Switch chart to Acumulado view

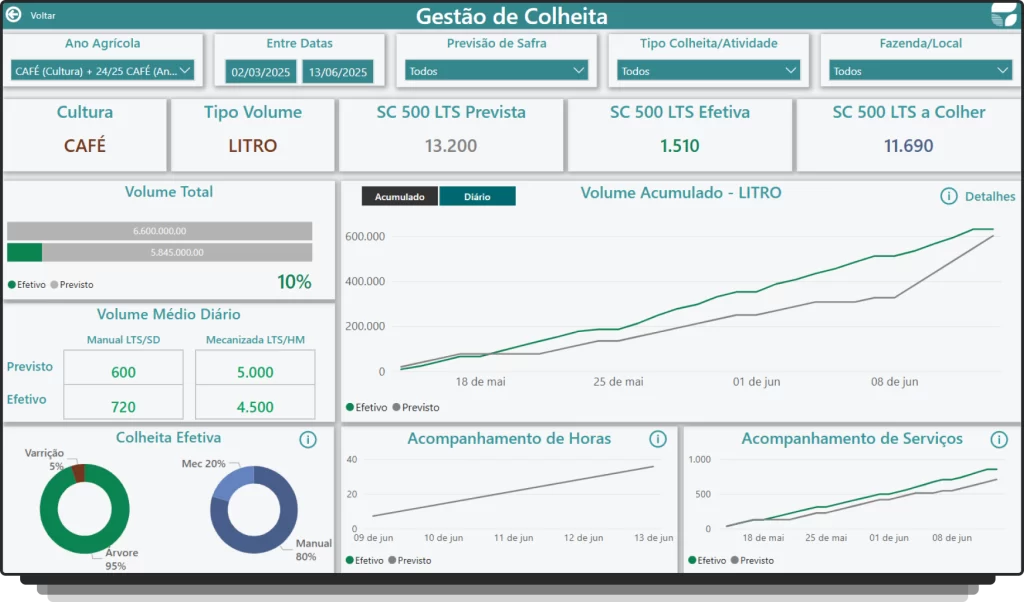click(x=400, y=197)
